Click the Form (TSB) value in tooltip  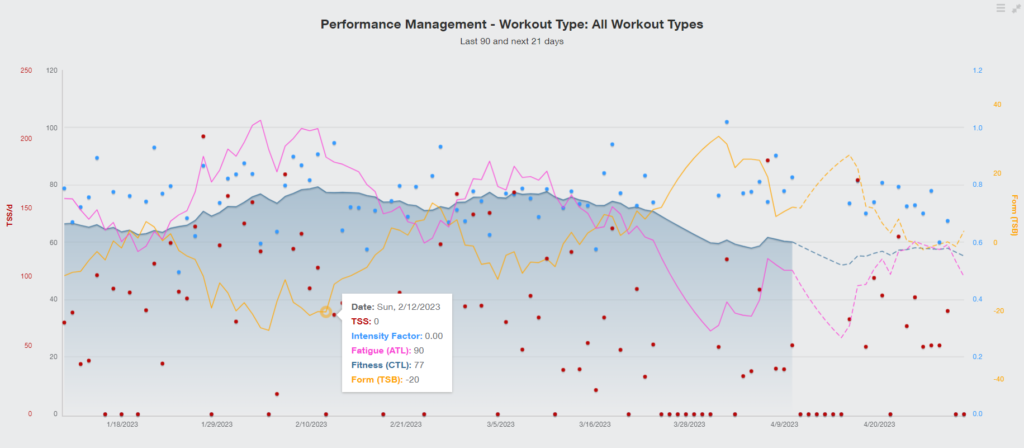412,379
